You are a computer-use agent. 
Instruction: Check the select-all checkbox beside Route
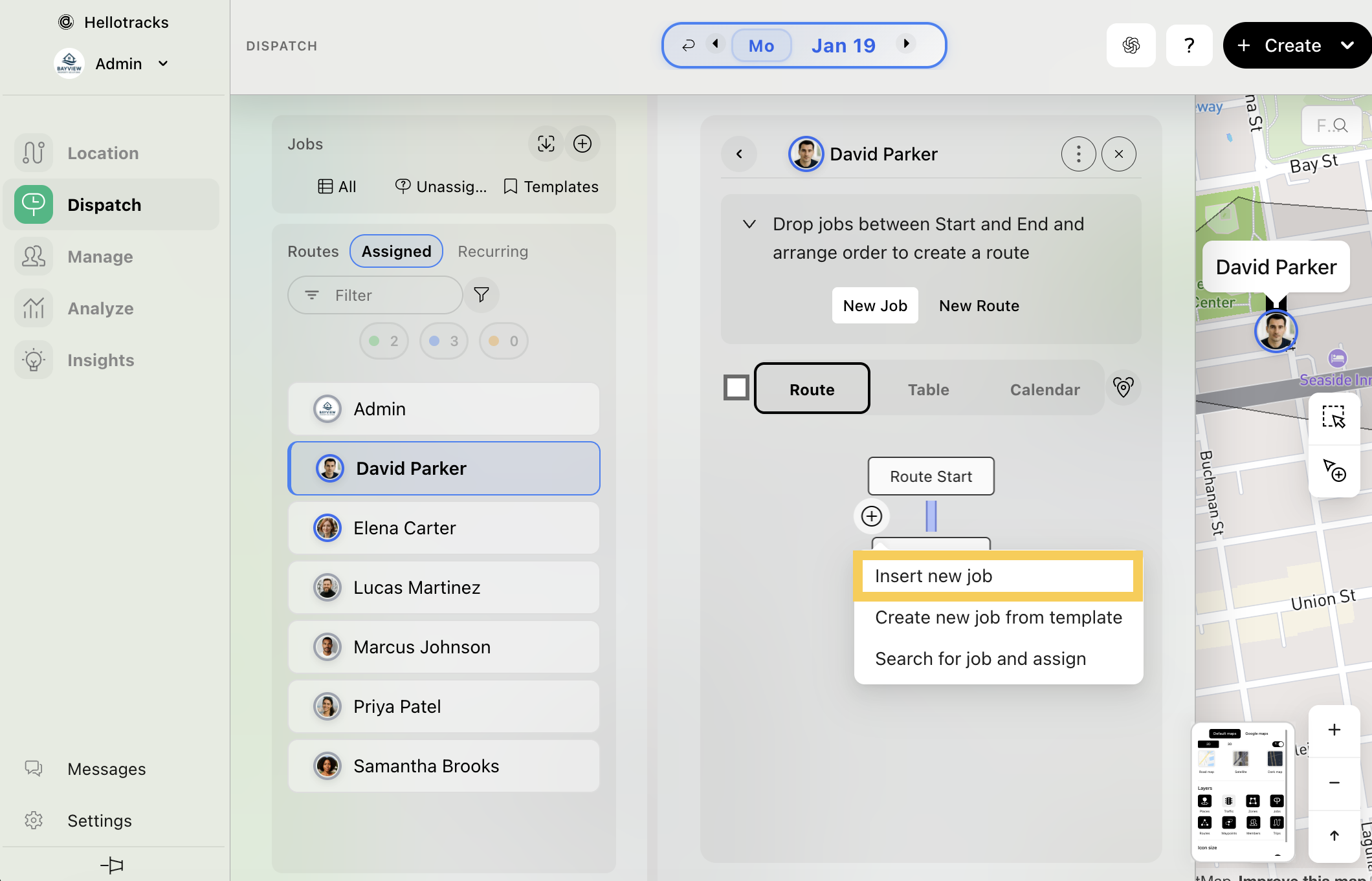pos(736,388)
